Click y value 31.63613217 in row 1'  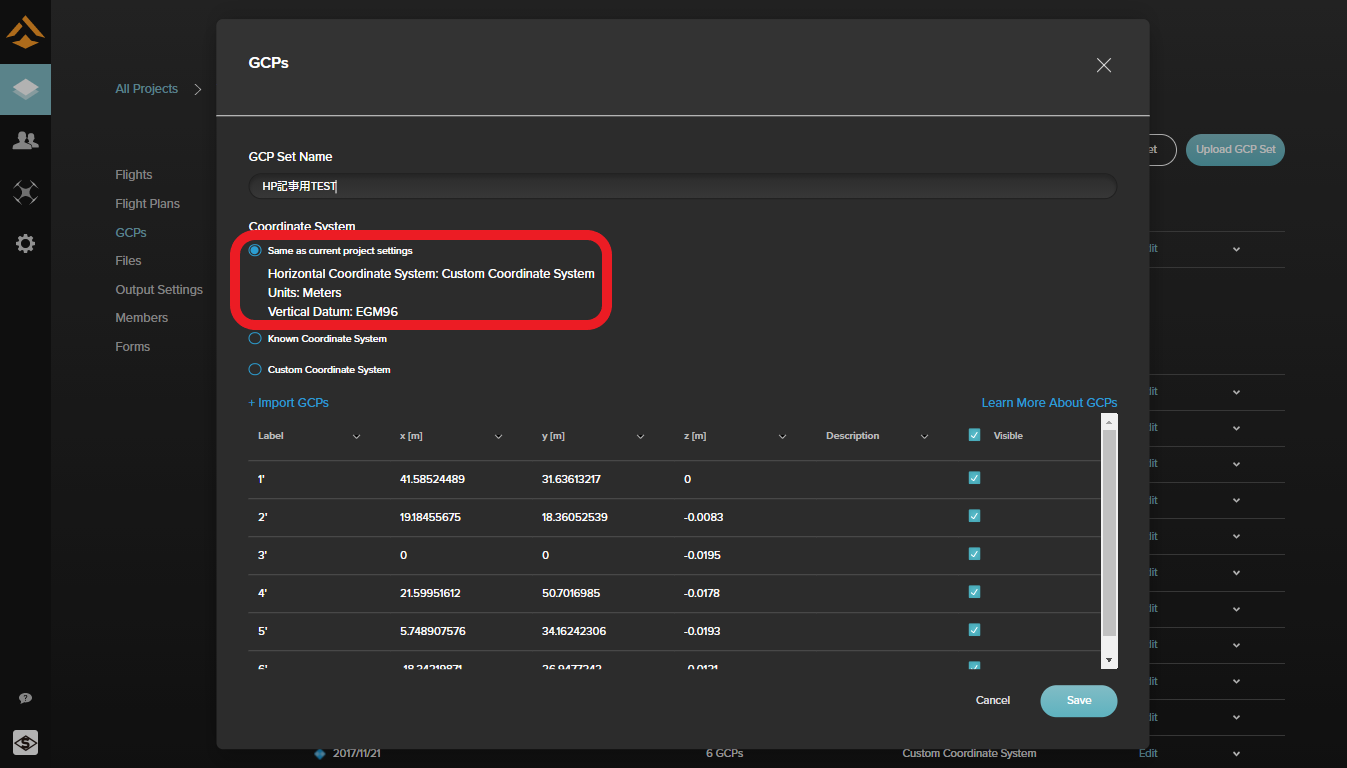click(571, 480)
